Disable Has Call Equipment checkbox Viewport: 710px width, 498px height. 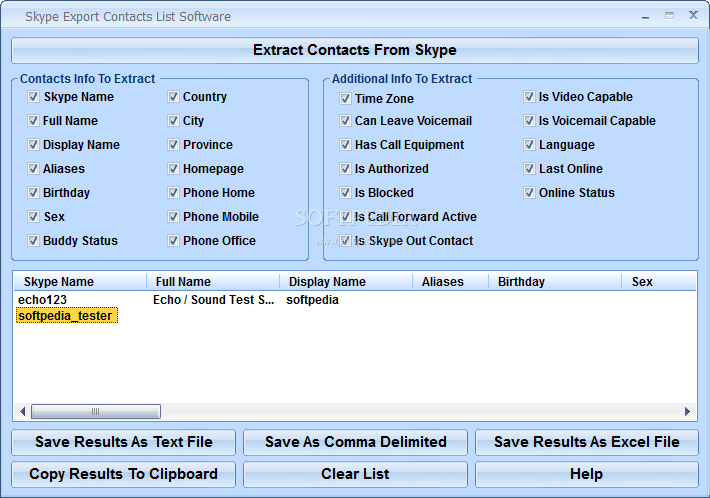pyautogui.click(x=345, y=144)
